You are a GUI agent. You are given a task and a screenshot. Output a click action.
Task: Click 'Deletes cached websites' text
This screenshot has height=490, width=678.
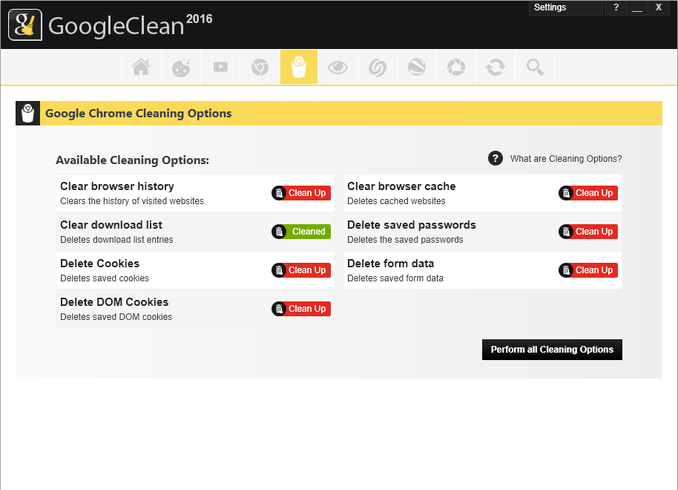coord(396,201)
